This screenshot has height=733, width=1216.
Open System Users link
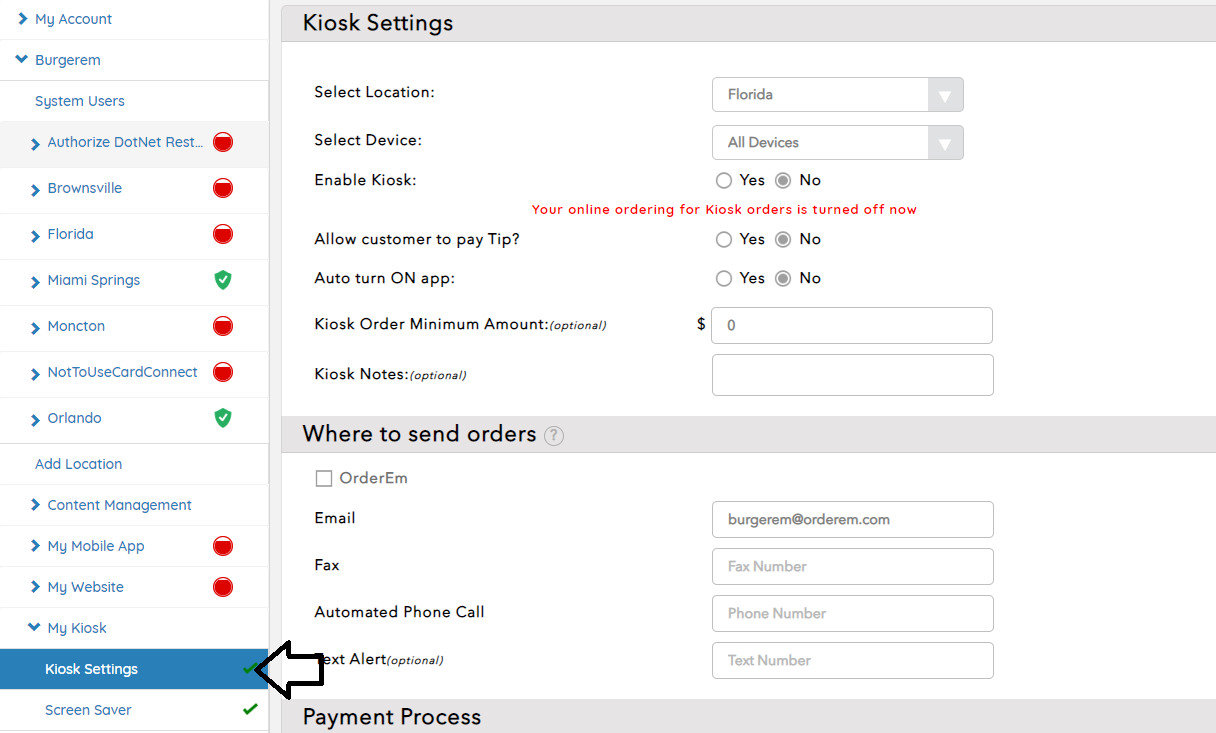pyautogui.click(x=80, y=101)
